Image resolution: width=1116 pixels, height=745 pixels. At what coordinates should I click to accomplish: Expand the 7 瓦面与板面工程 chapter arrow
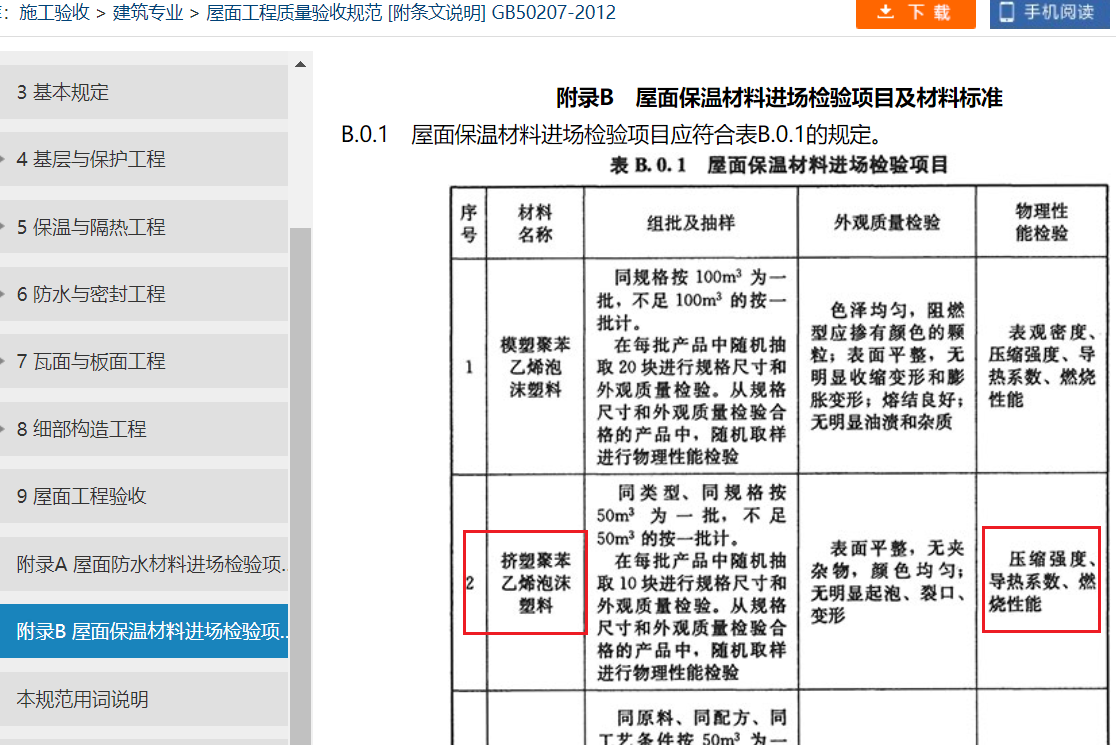[4, 361]
